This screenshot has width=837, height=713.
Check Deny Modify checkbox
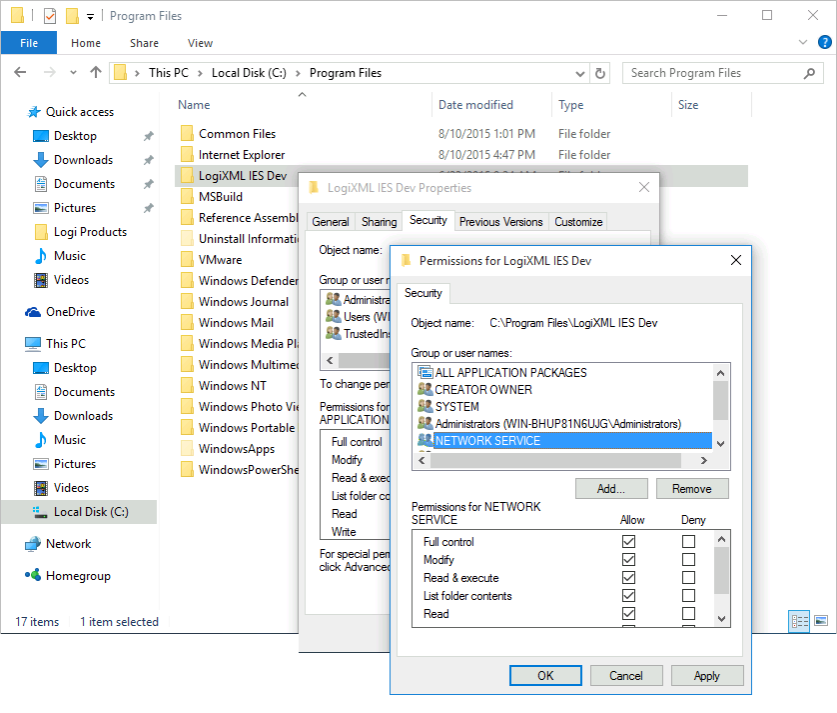pyautogui.click(x=689, y=559)
